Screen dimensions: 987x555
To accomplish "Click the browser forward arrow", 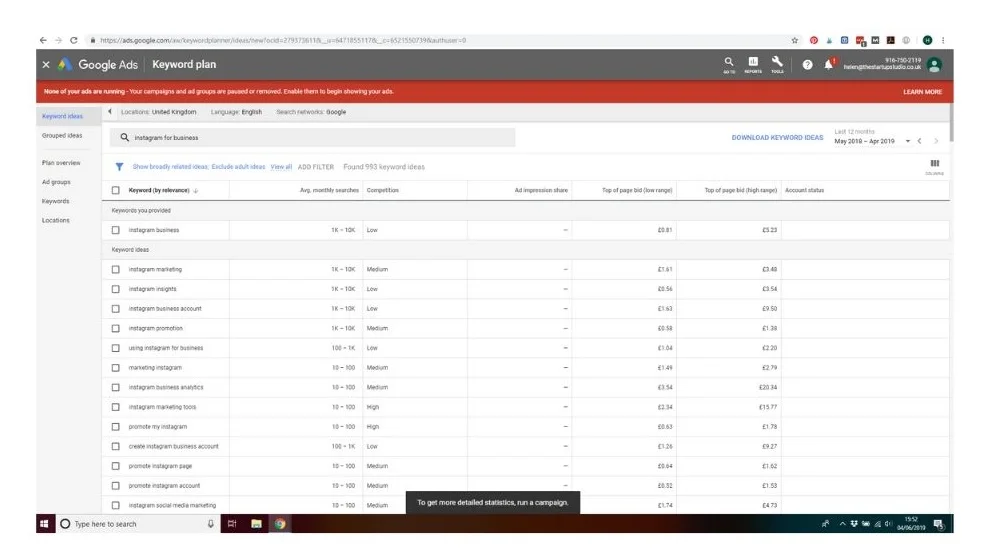I will pyautogui.click(x=59, y=40).
